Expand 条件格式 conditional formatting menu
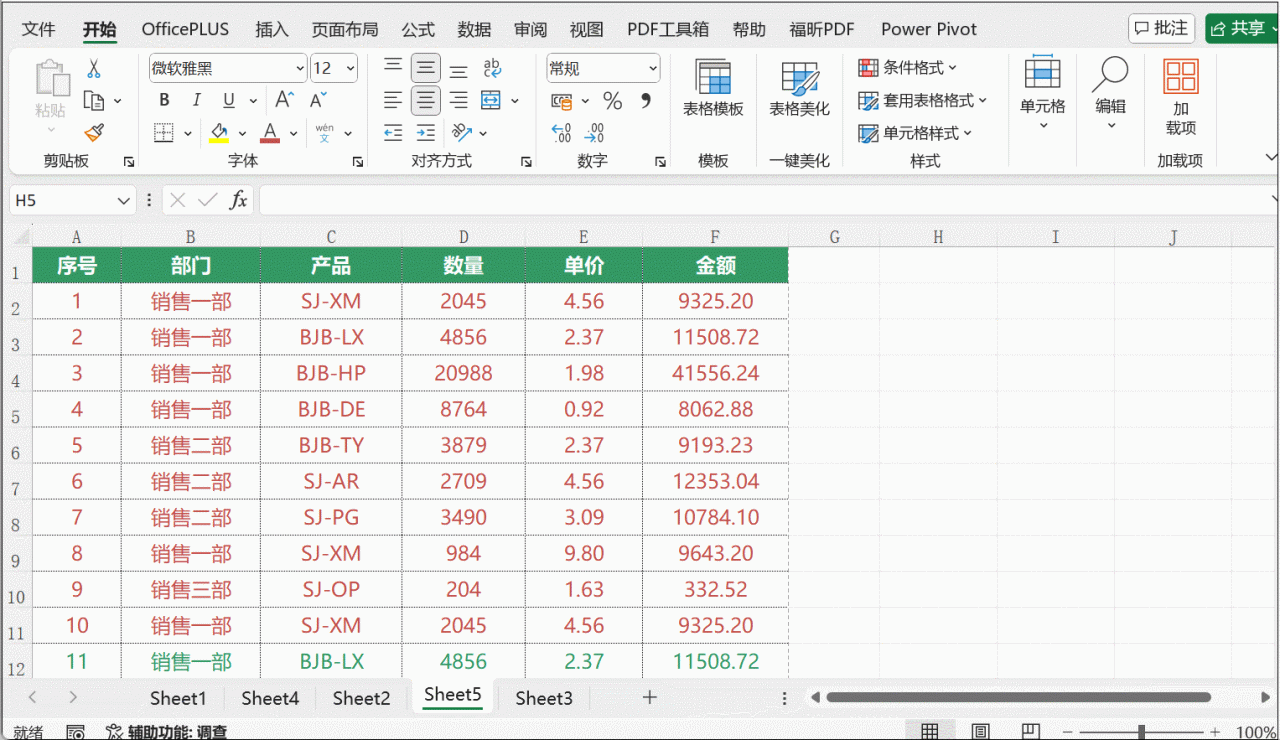 [x=908, y=67]
